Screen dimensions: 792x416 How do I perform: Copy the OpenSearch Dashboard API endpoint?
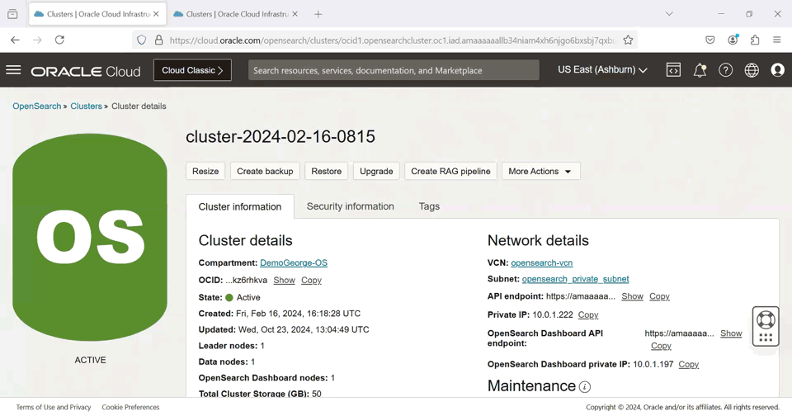click(661, 346)
